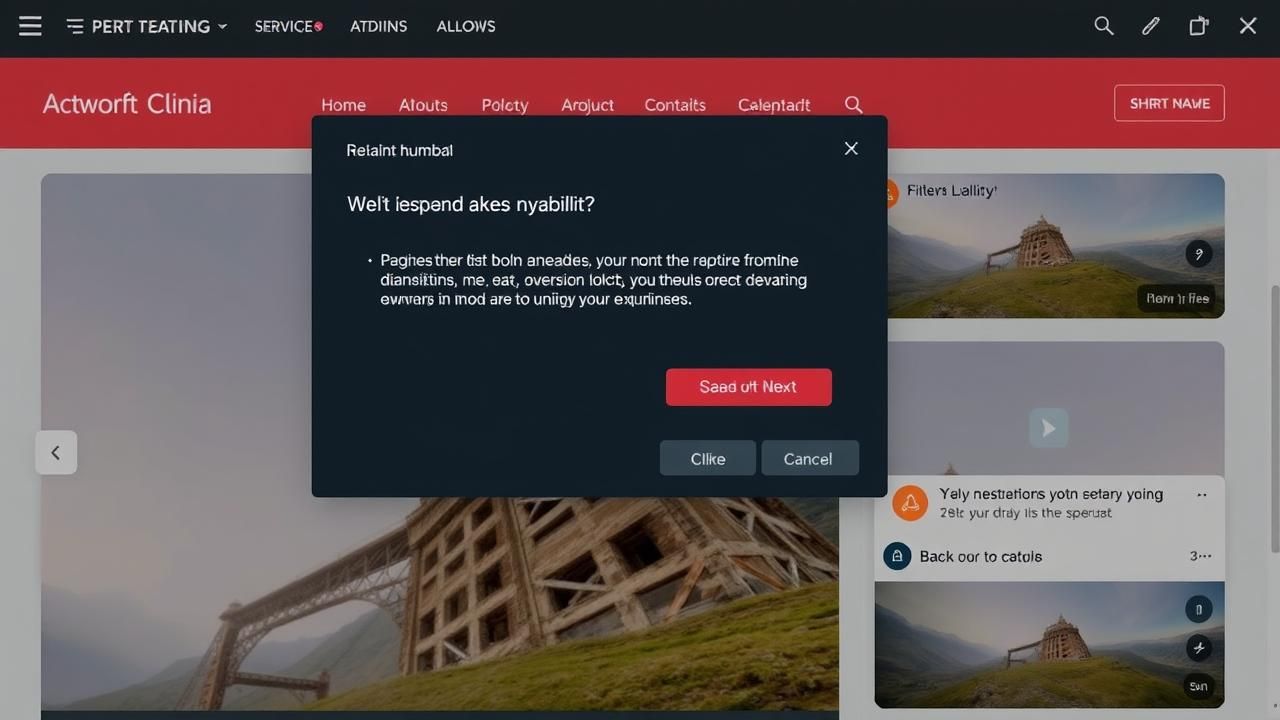Select the pencil edit icon
This screenshot has height=720, width=1280.
tap(1151, 26)
